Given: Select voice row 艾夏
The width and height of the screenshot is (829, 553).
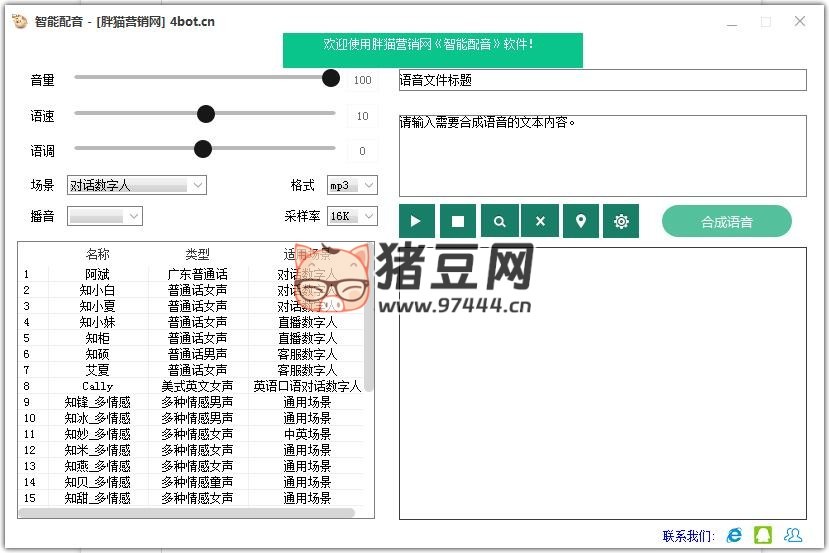Looking at the screenshot, I should coord(191,370).
